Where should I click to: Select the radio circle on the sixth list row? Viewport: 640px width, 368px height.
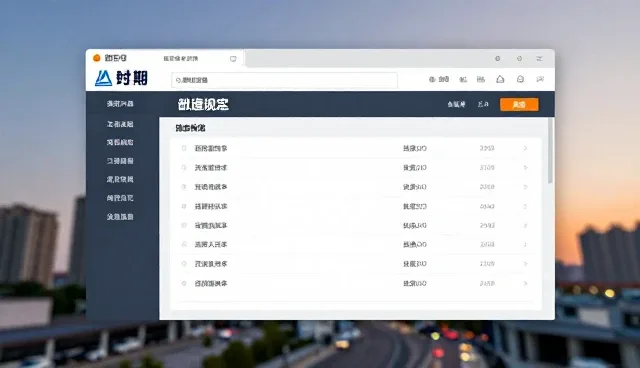[x=184, y=244]
